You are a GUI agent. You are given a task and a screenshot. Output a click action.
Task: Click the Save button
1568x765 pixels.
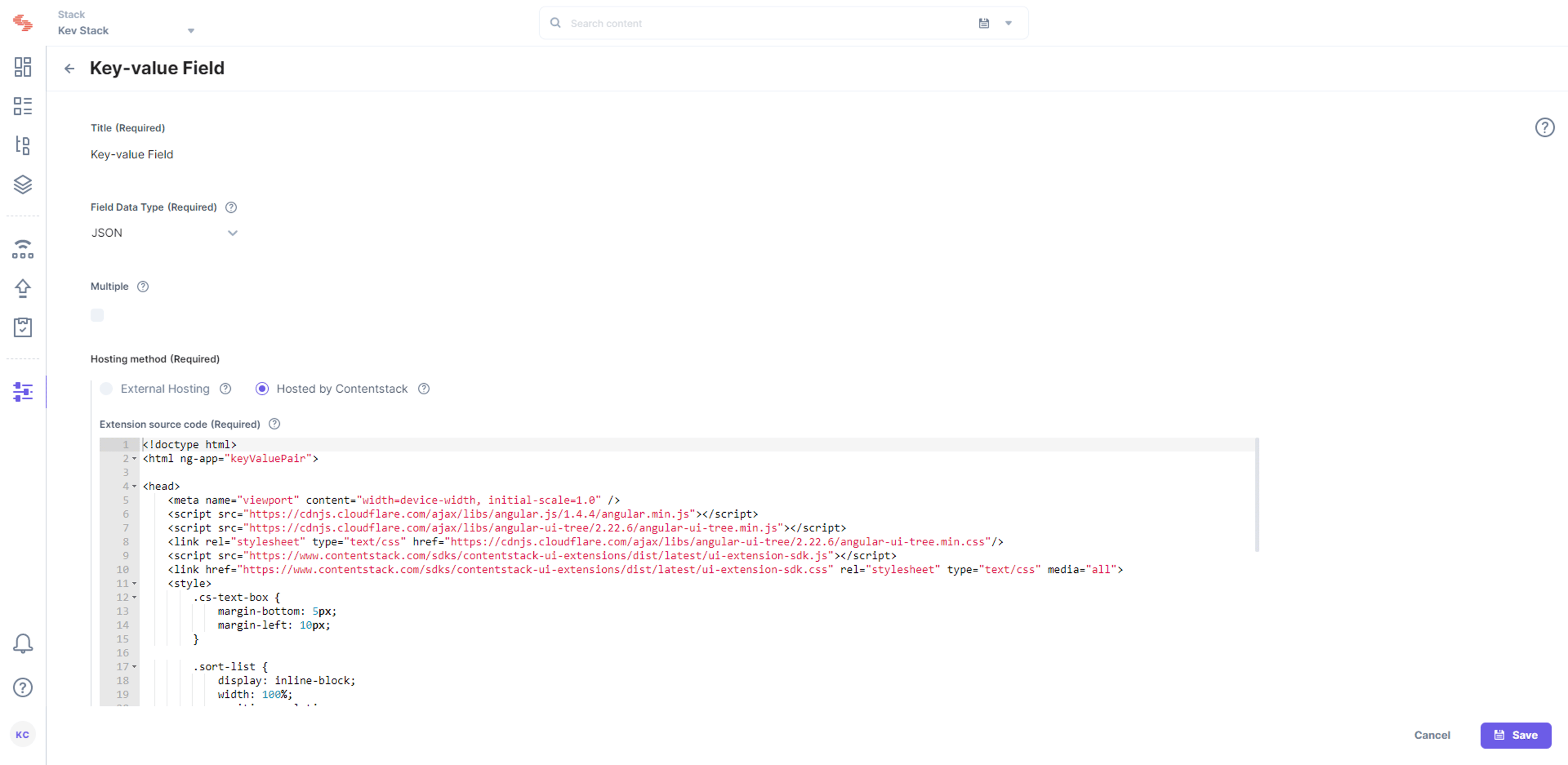coord(1516,735)
